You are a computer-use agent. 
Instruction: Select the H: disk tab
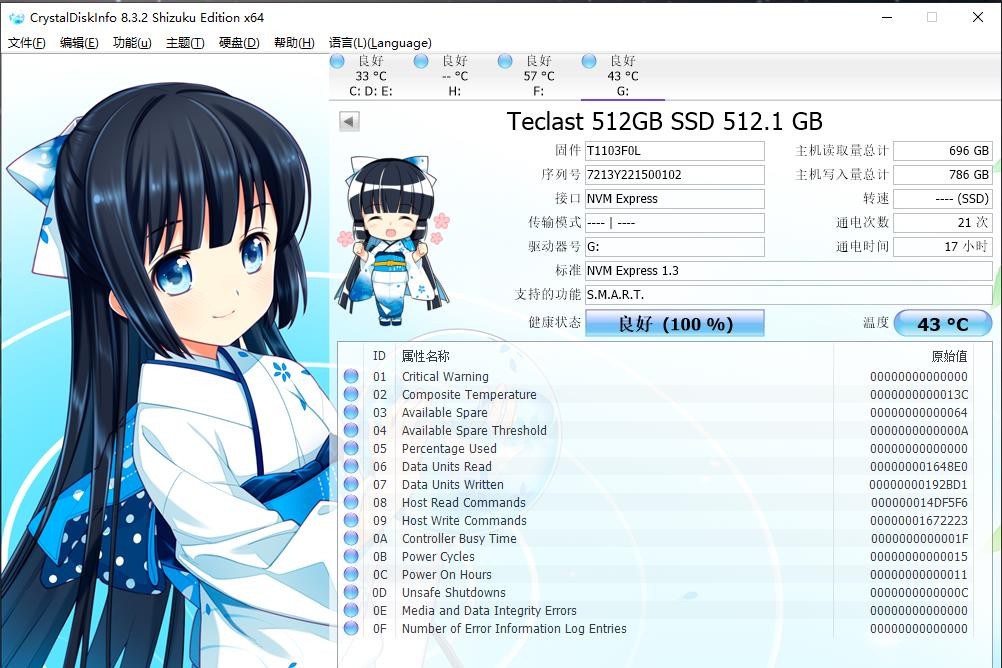coord(454,76)
